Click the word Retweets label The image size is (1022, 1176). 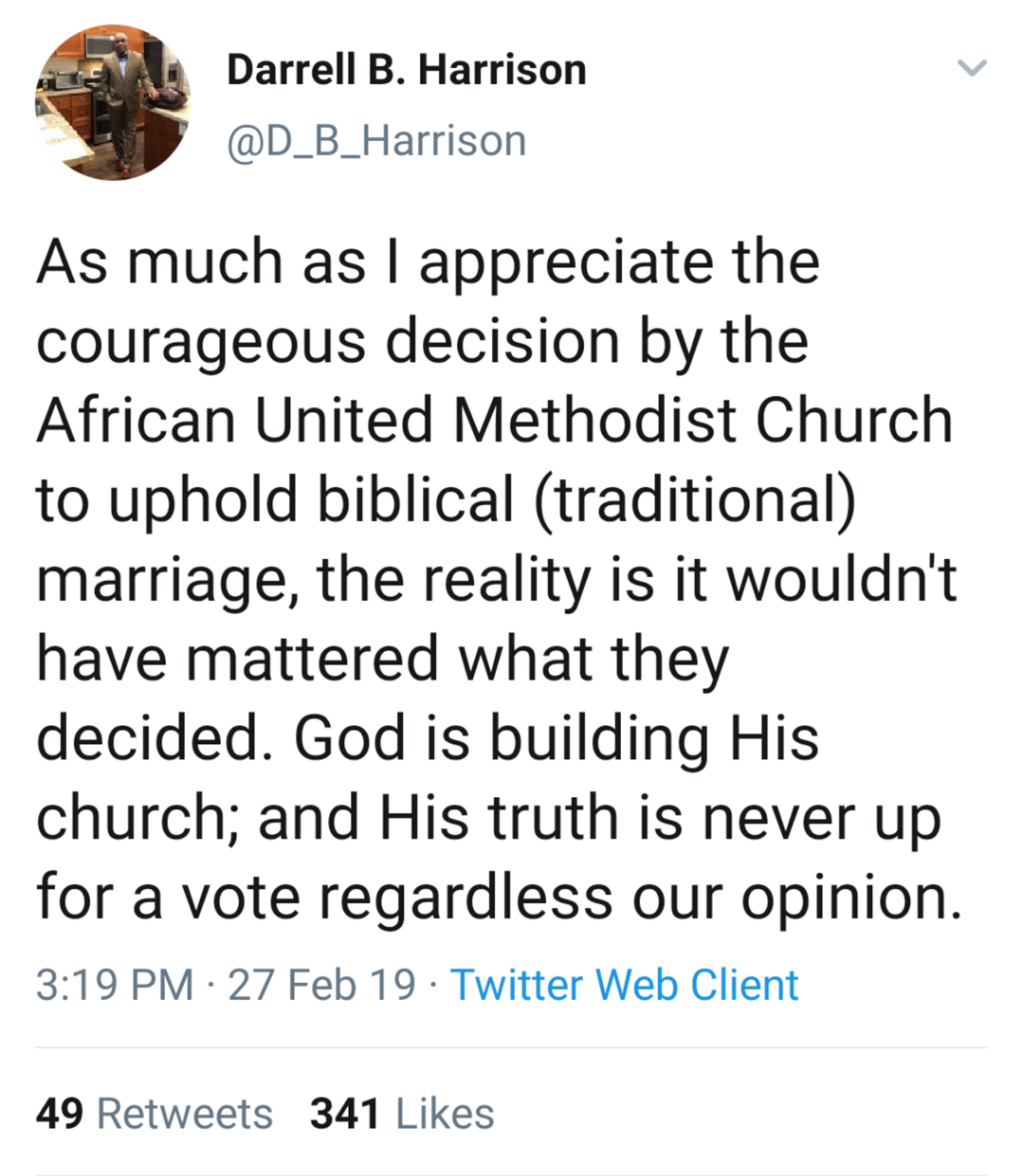coord(185,1114)
